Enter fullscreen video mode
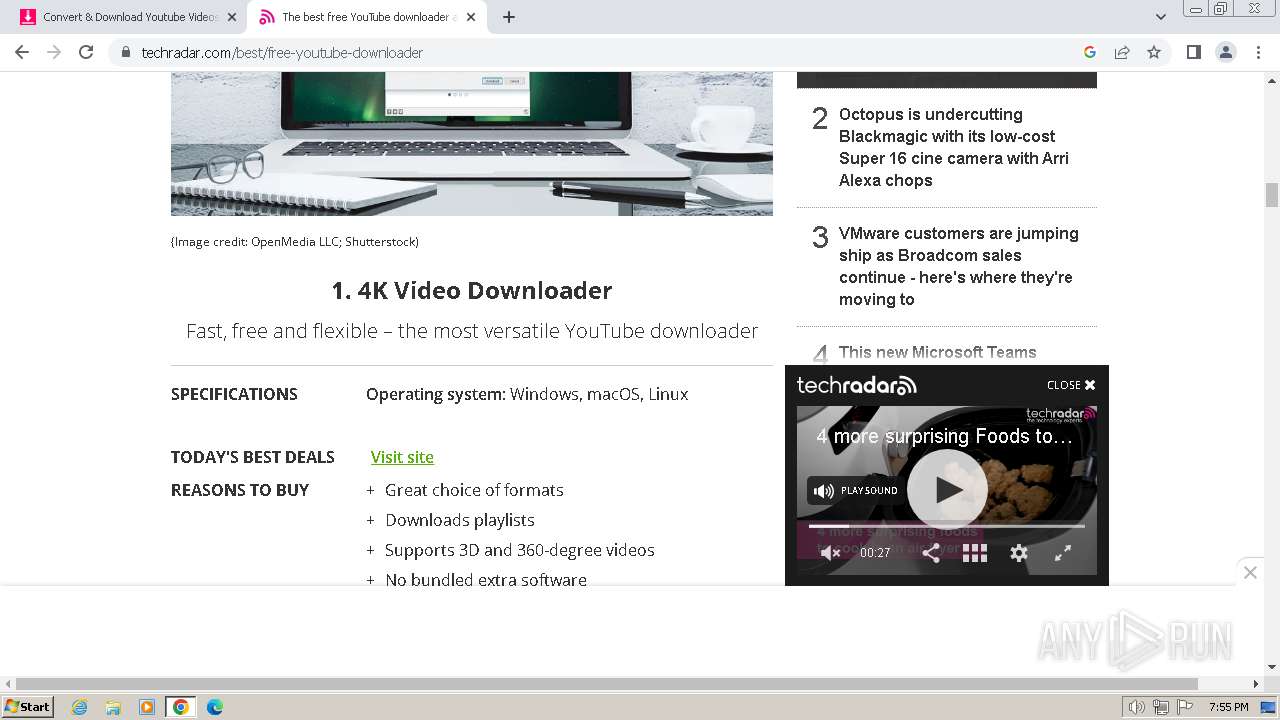 pyautogui.click(x=1063, y=553)
